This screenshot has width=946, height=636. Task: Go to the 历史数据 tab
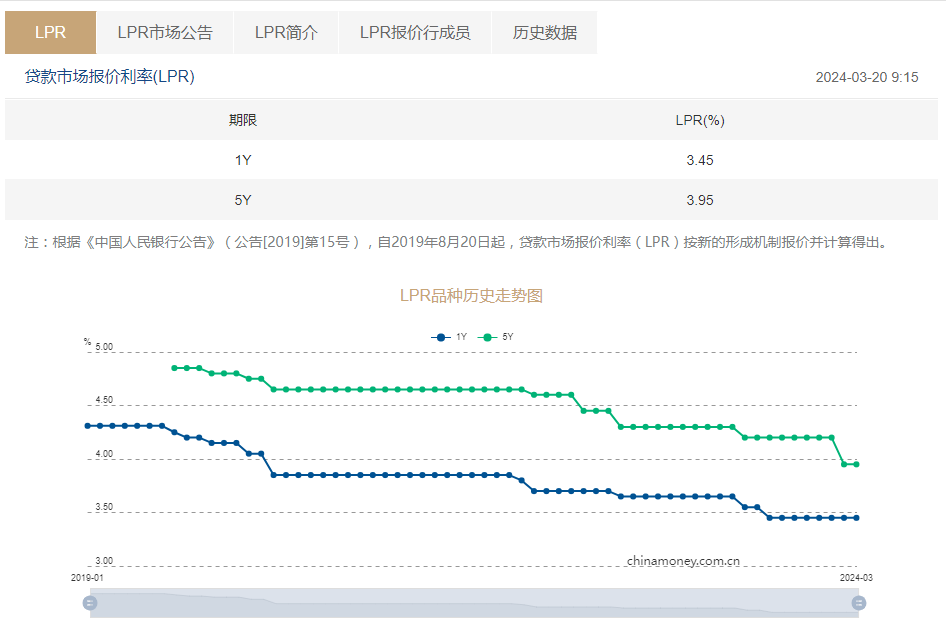(x=545, y=33)
